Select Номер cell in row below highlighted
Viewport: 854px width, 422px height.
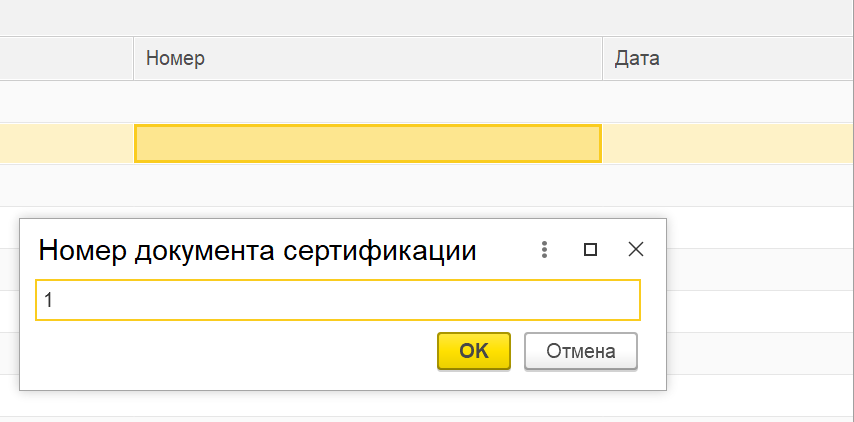(x=368, y=185)
